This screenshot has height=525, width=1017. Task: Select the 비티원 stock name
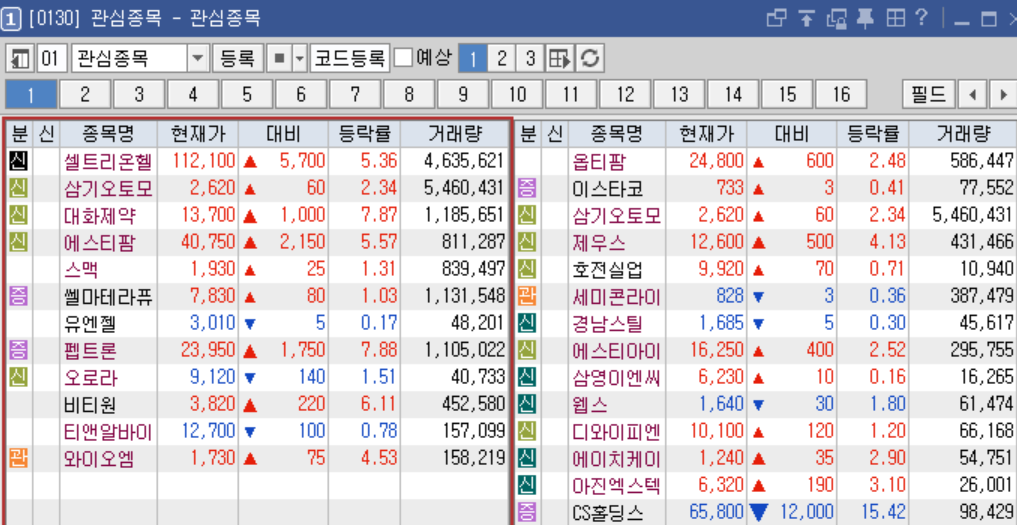click(x=90, y=406)
